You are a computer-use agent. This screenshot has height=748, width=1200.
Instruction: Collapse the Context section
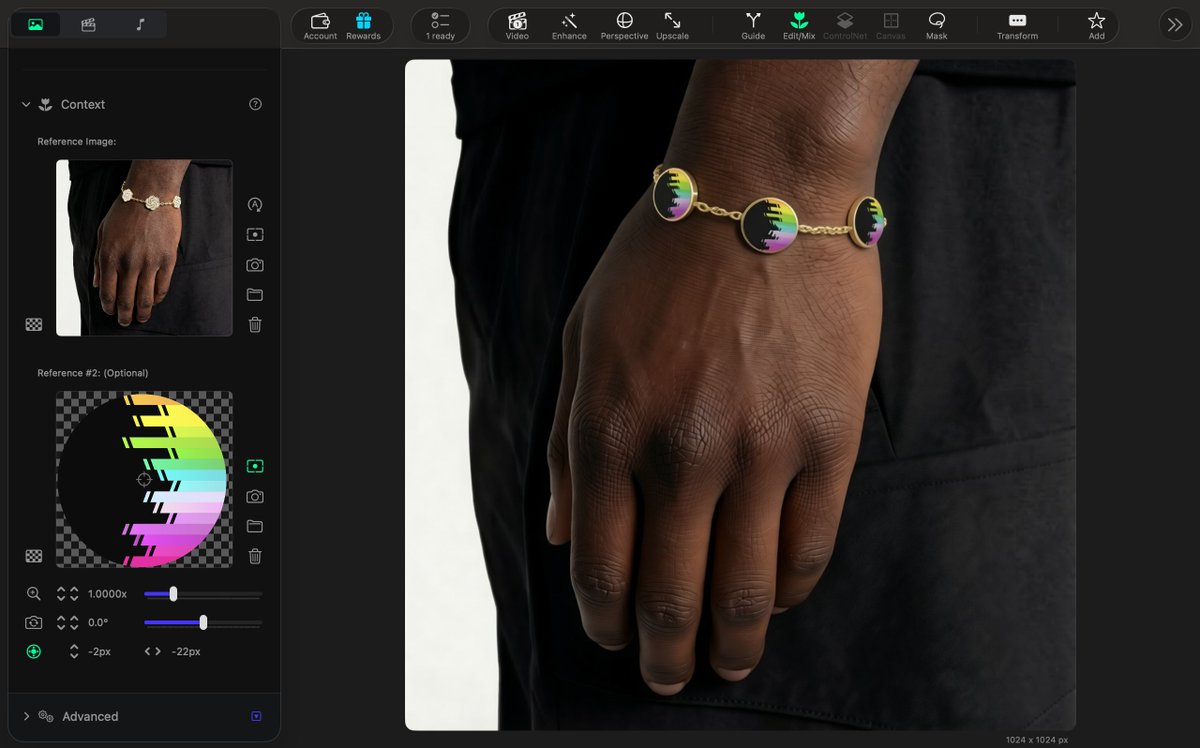(x=26, y=104)
